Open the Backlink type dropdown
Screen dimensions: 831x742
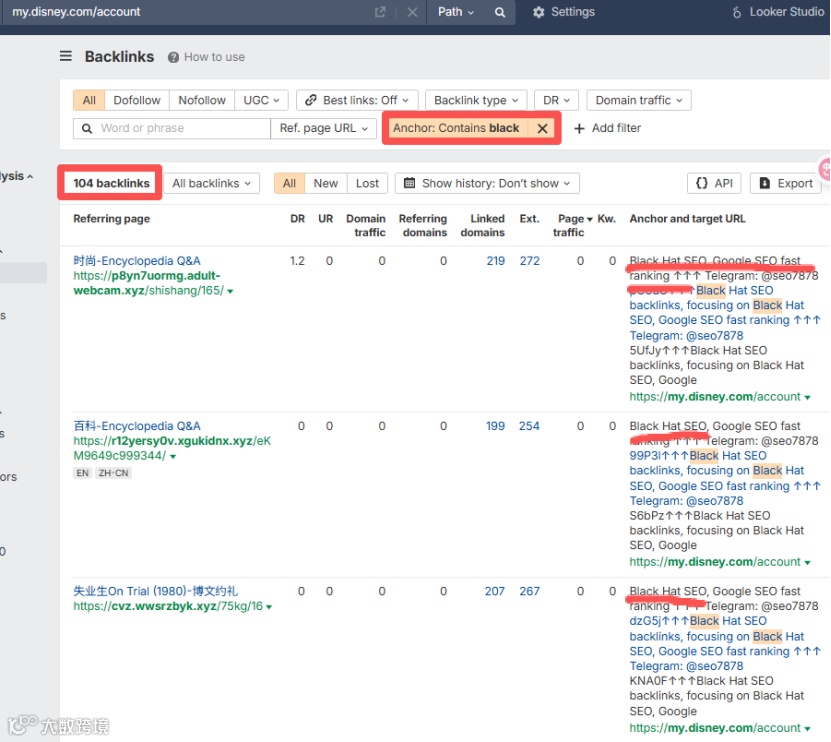pos(476,100)
